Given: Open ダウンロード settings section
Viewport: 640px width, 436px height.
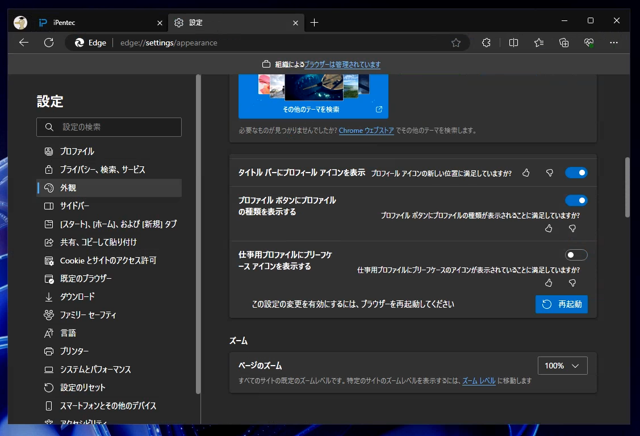Looking at the screenshot, I should 109,297.
